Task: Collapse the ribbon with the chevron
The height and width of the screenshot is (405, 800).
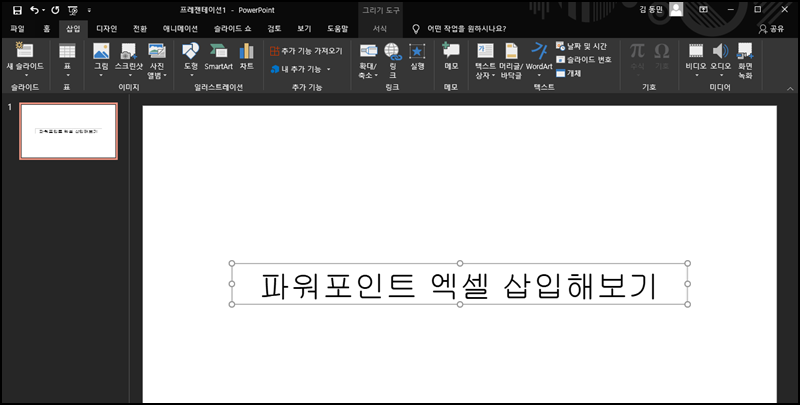Action: [790, 89]
